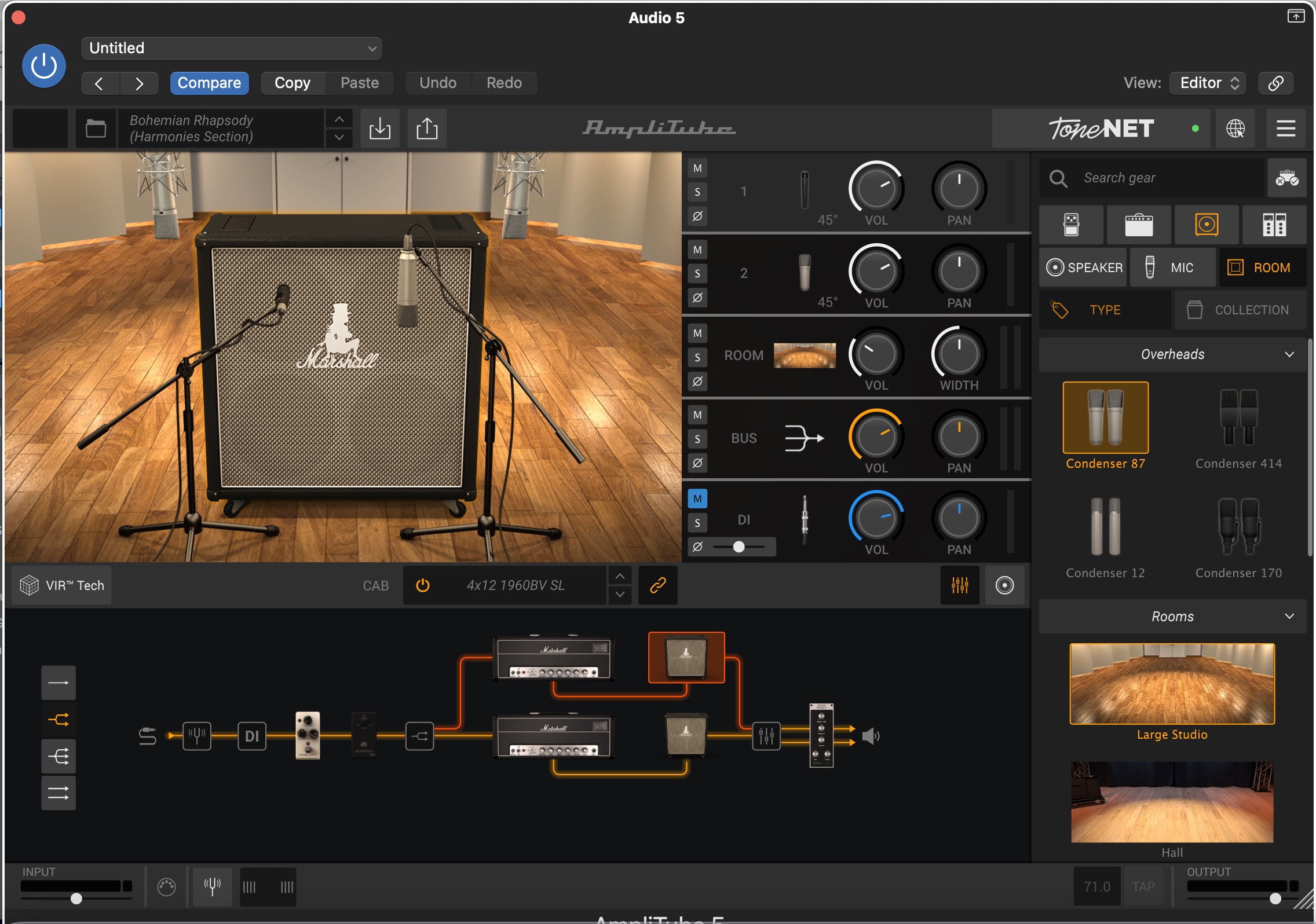Select the three-way split routing icon

tap(59, 756)
